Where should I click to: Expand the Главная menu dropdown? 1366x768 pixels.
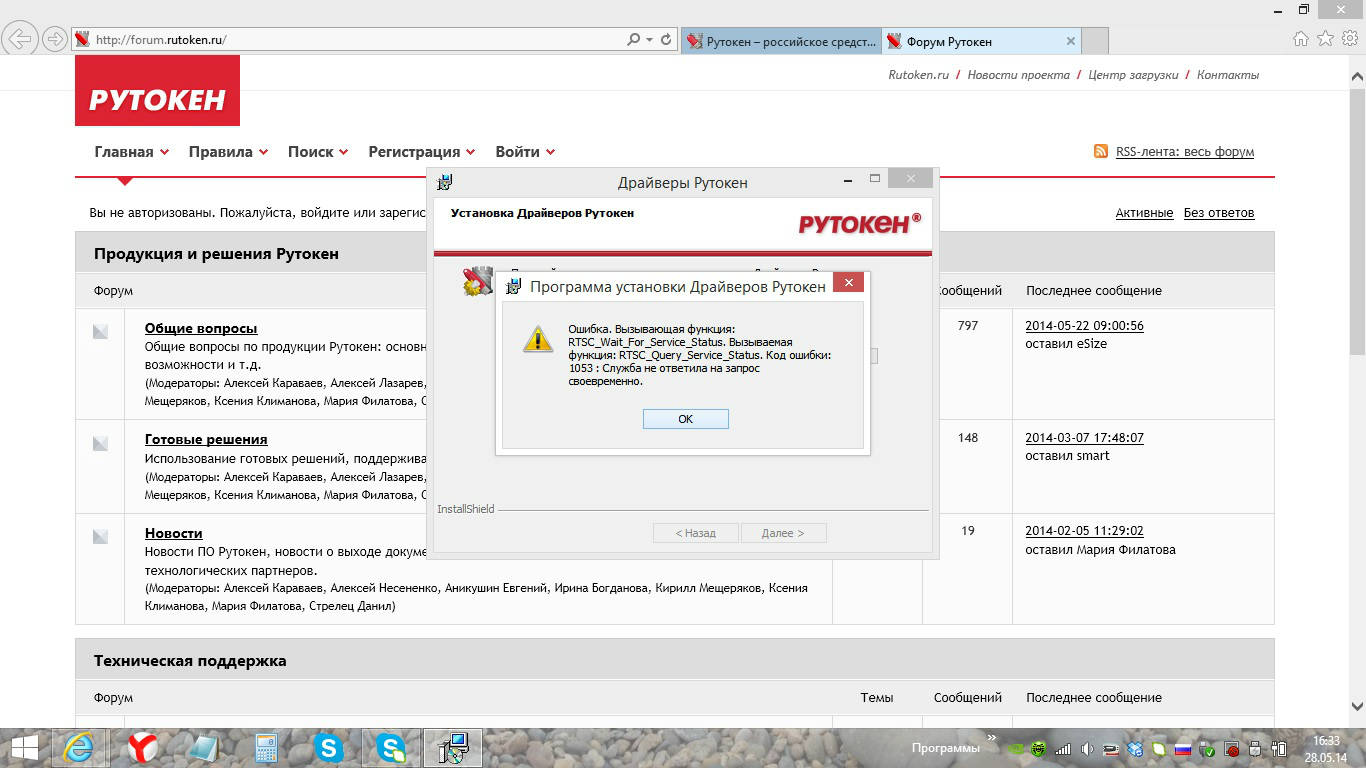click(164, 152)
